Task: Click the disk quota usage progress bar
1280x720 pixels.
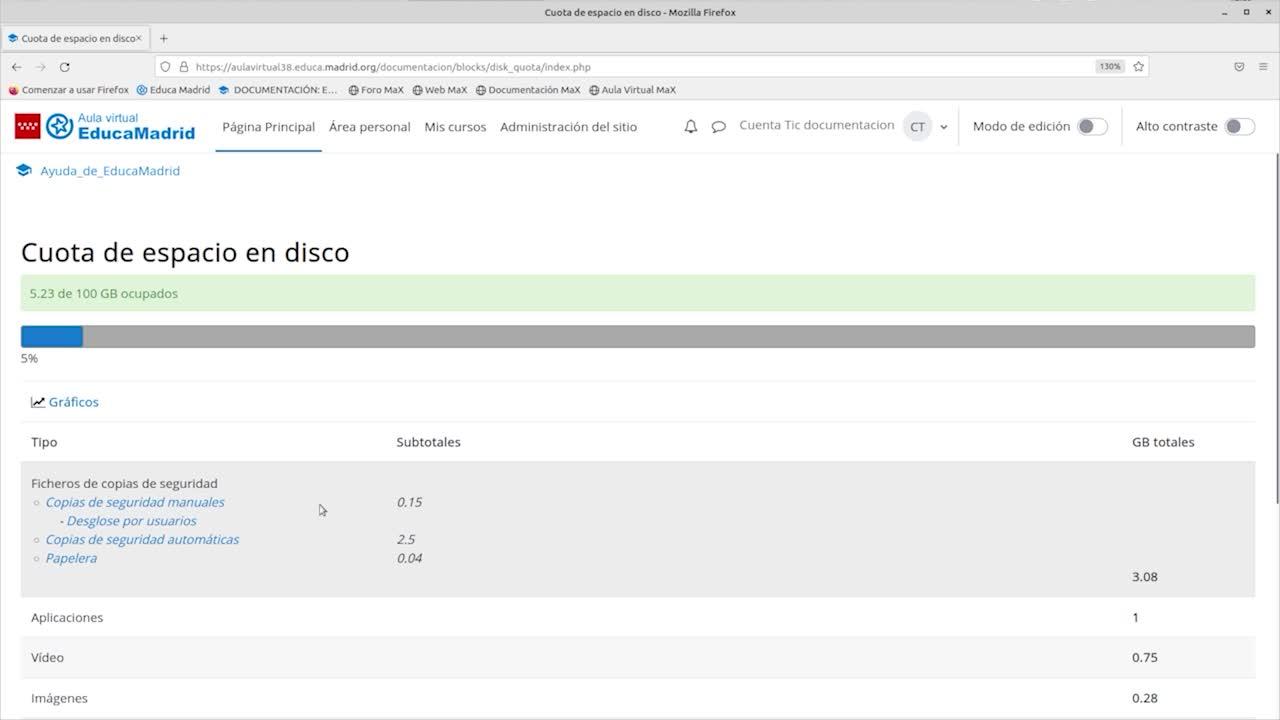Action: [x=638, y=337]
